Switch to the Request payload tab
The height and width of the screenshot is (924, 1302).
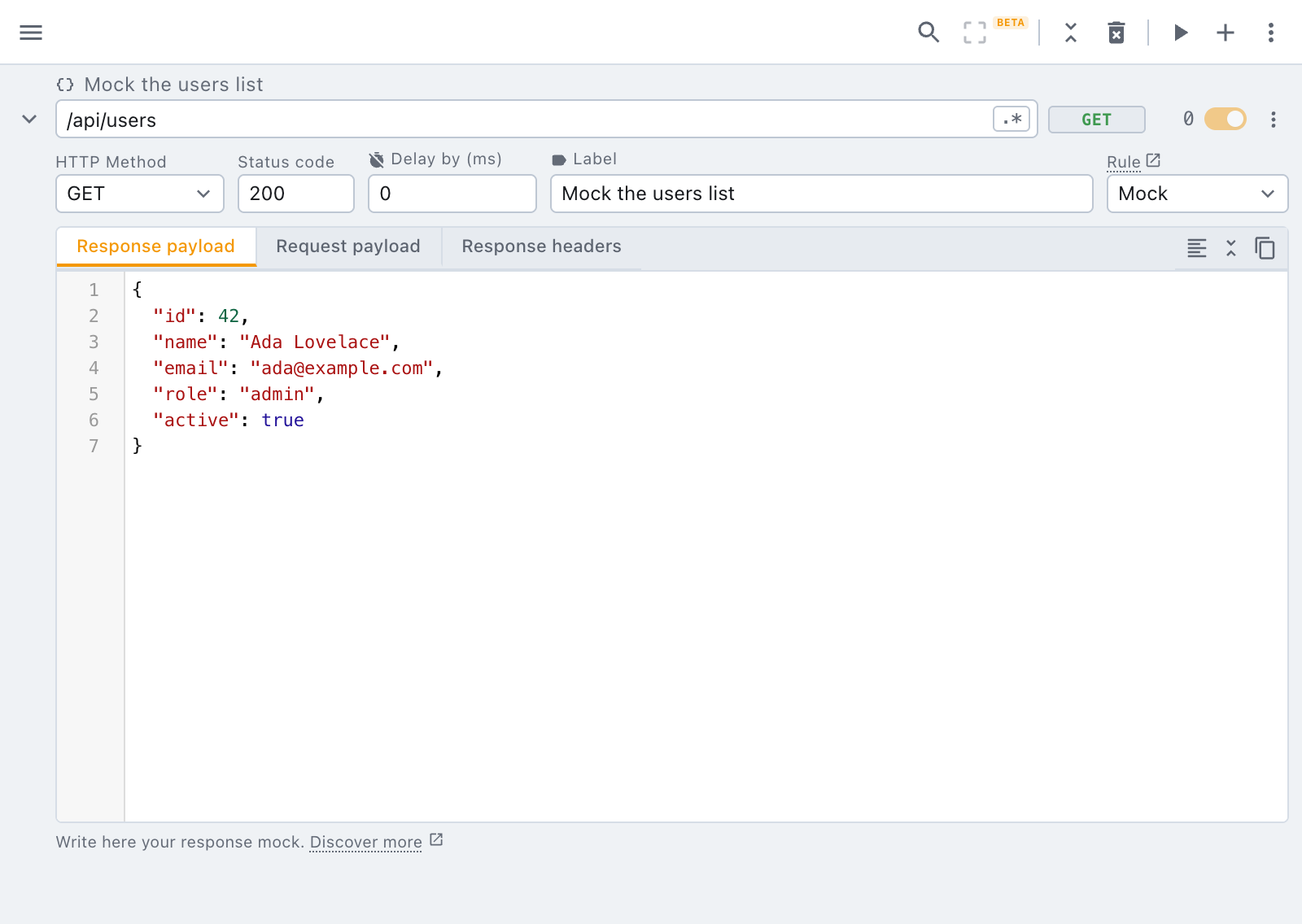tap(348, 246)
